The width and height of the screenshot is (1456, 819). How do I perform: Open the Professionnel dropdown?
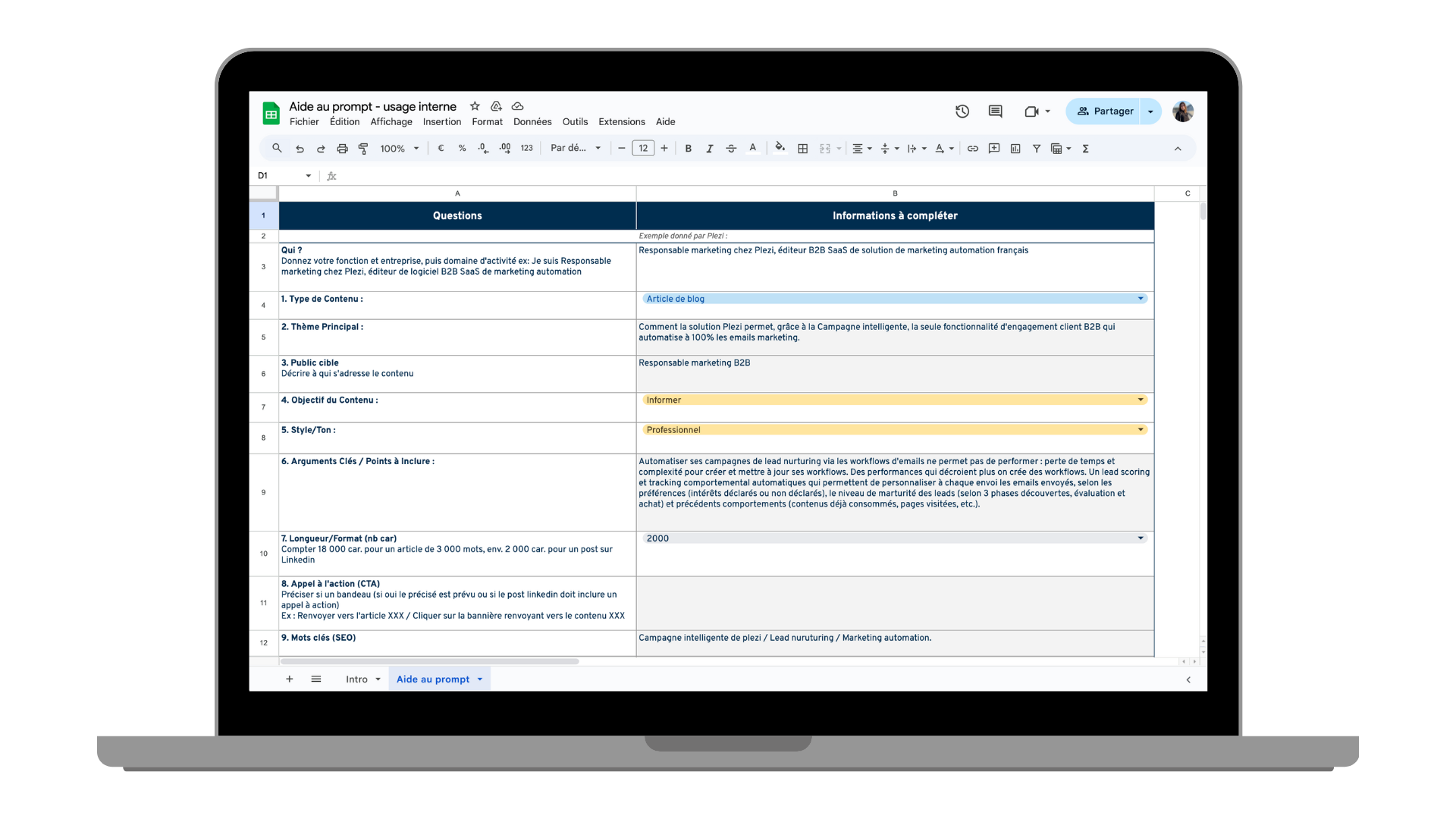[895, 430]
